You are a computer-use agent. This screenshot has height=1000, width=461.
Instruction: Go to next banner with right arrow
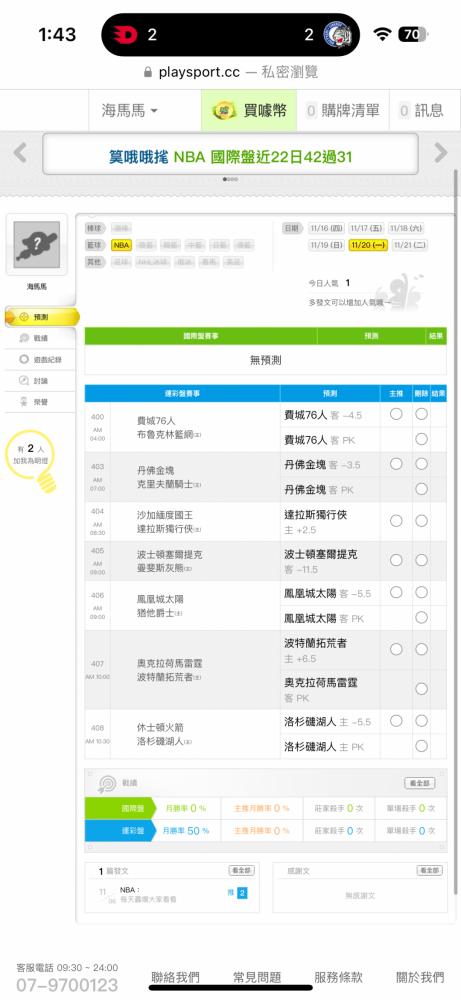click(x=441, y=152)
